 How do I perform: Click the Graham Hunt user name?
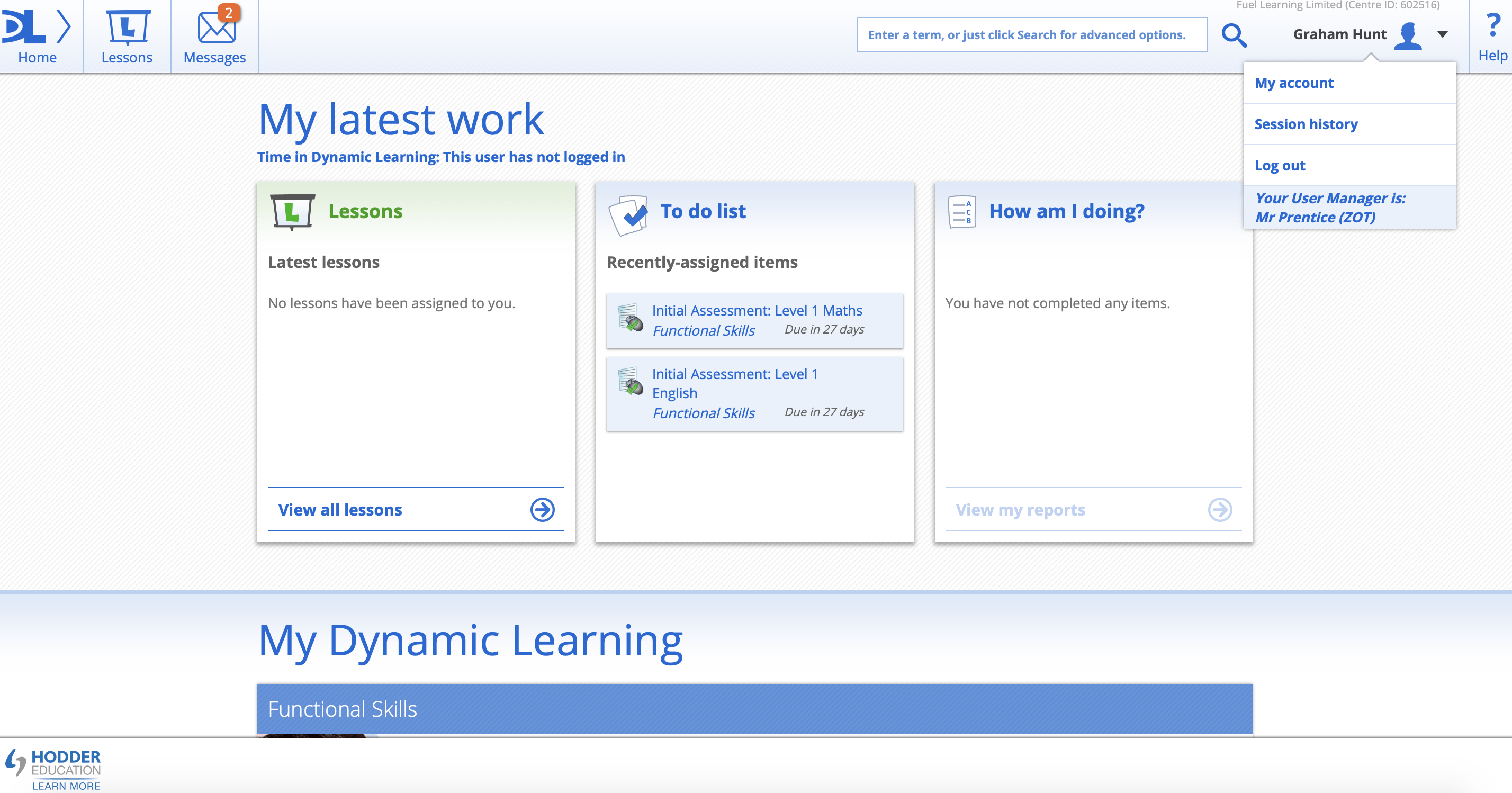[1339, 34]
